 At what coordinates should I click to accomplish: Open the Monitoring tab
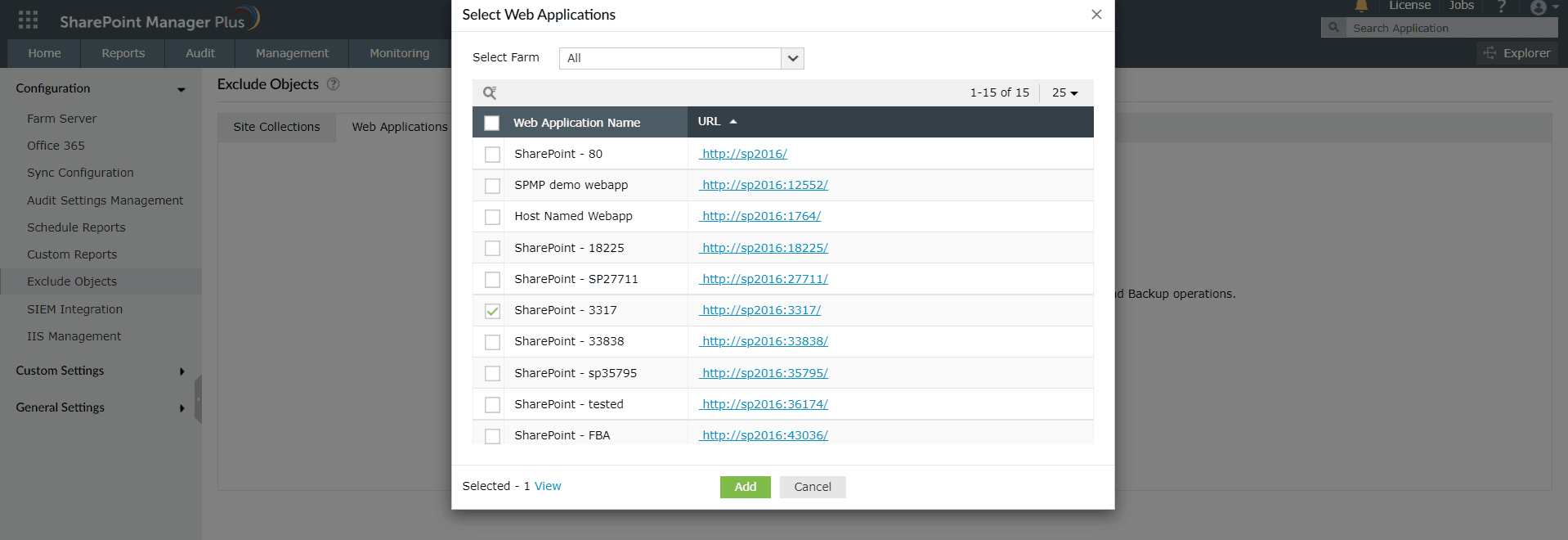click(399, 53)
